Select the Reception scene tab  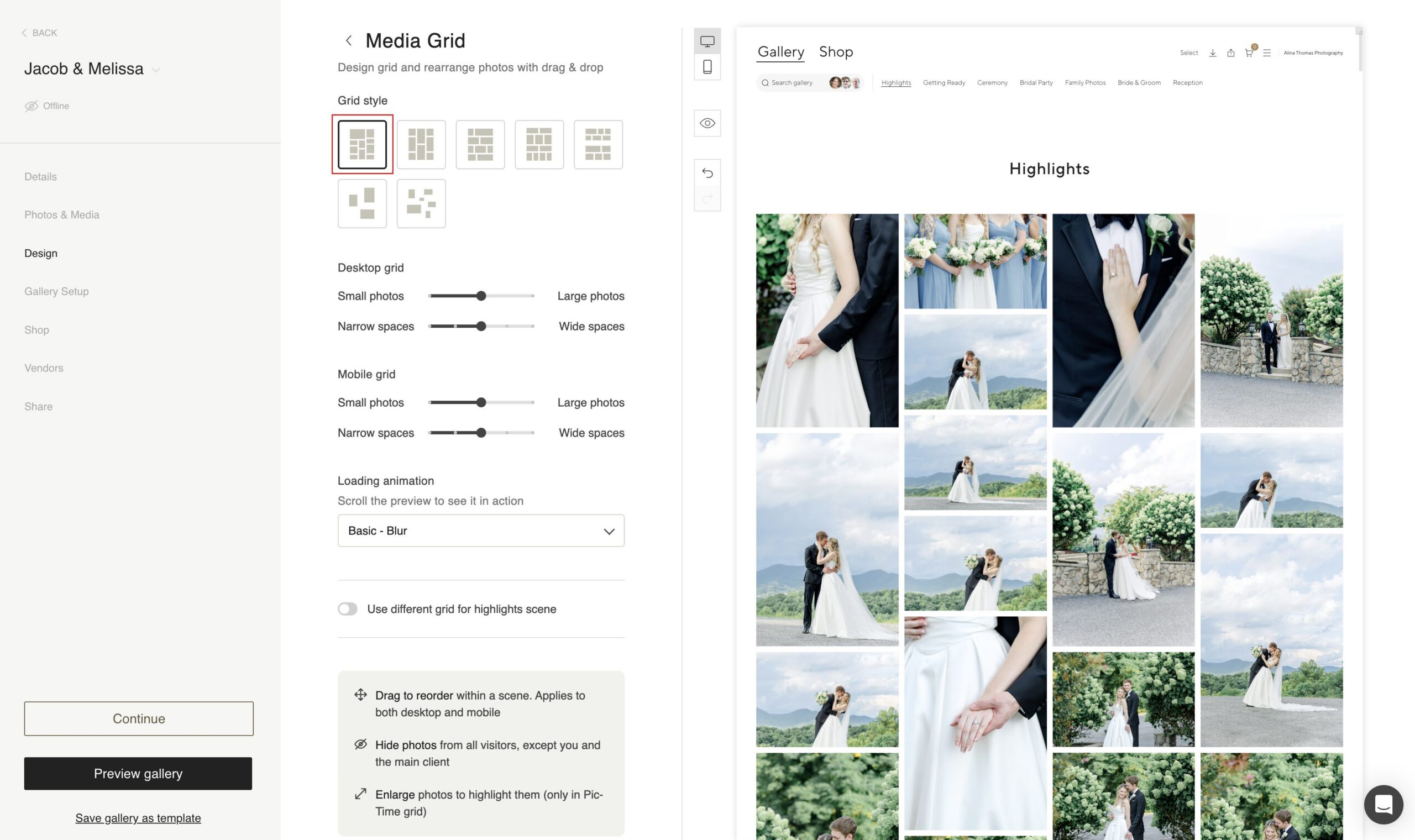pyautogui.click(x=1187, y=83)
